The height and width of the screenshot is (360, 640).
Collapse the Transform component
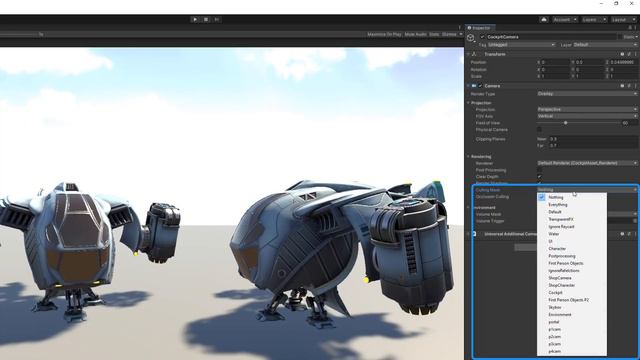click(468, 54)
